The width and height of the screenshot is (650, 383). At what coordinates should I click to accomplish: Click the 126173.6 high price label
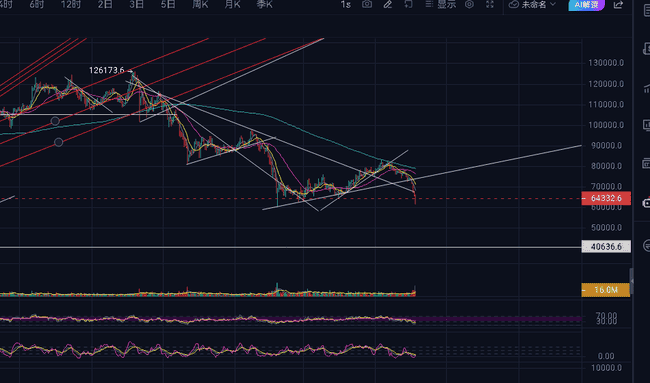tap(107, 70)
